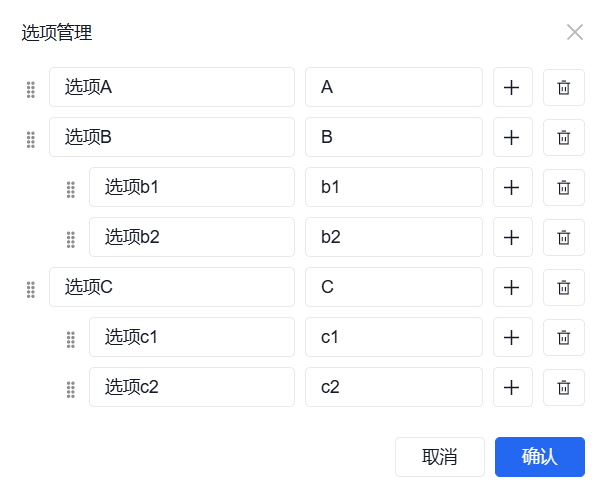607x497 pixels.
Task: Click the 选项B name input field
Action: coord(171,137)
